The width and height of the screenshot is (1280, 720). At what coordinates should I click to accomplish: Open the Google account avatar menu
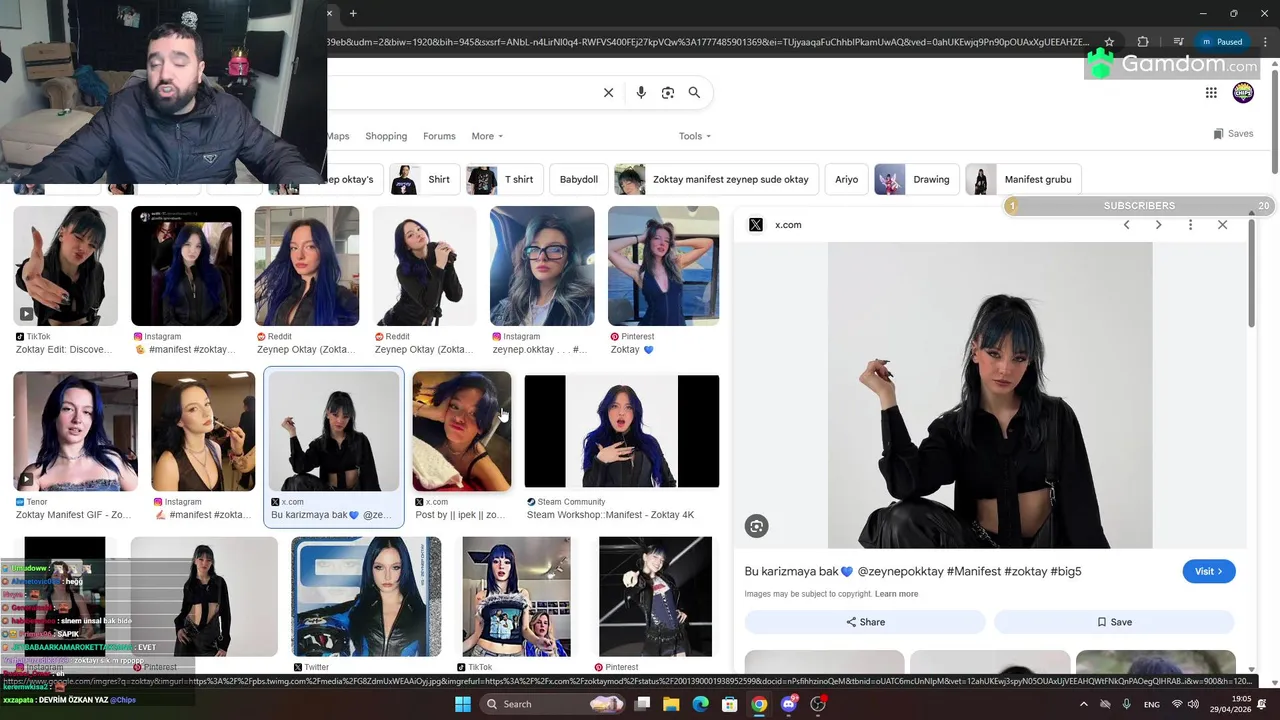click(x=1243, y=92)
